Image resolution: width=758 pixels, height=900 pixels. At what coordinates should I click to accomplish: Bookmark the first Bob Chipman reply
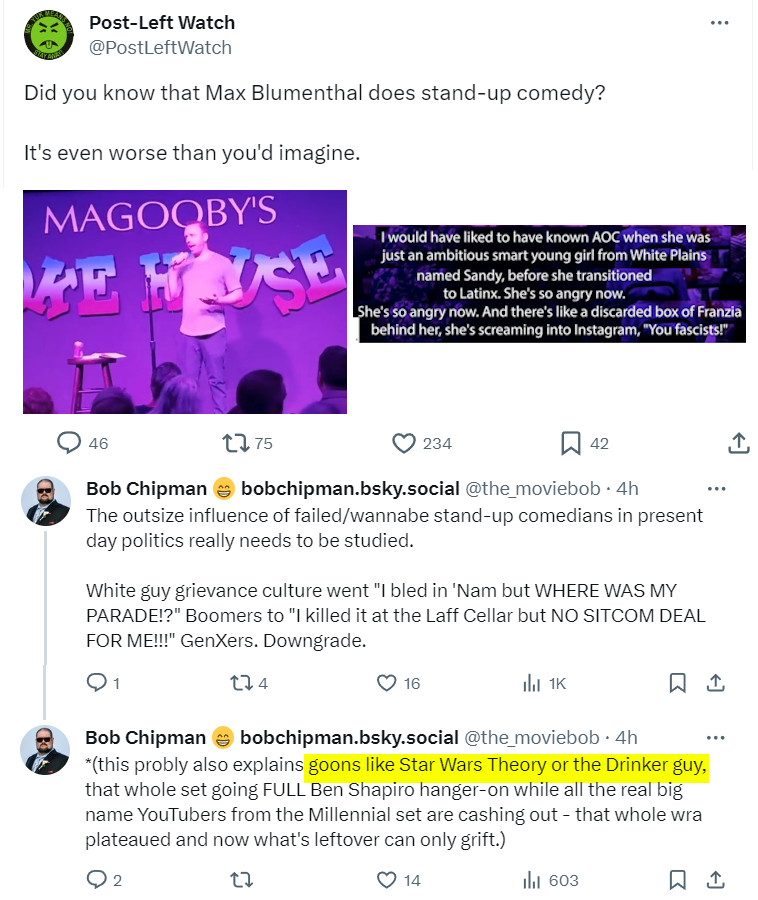point(678,683)
